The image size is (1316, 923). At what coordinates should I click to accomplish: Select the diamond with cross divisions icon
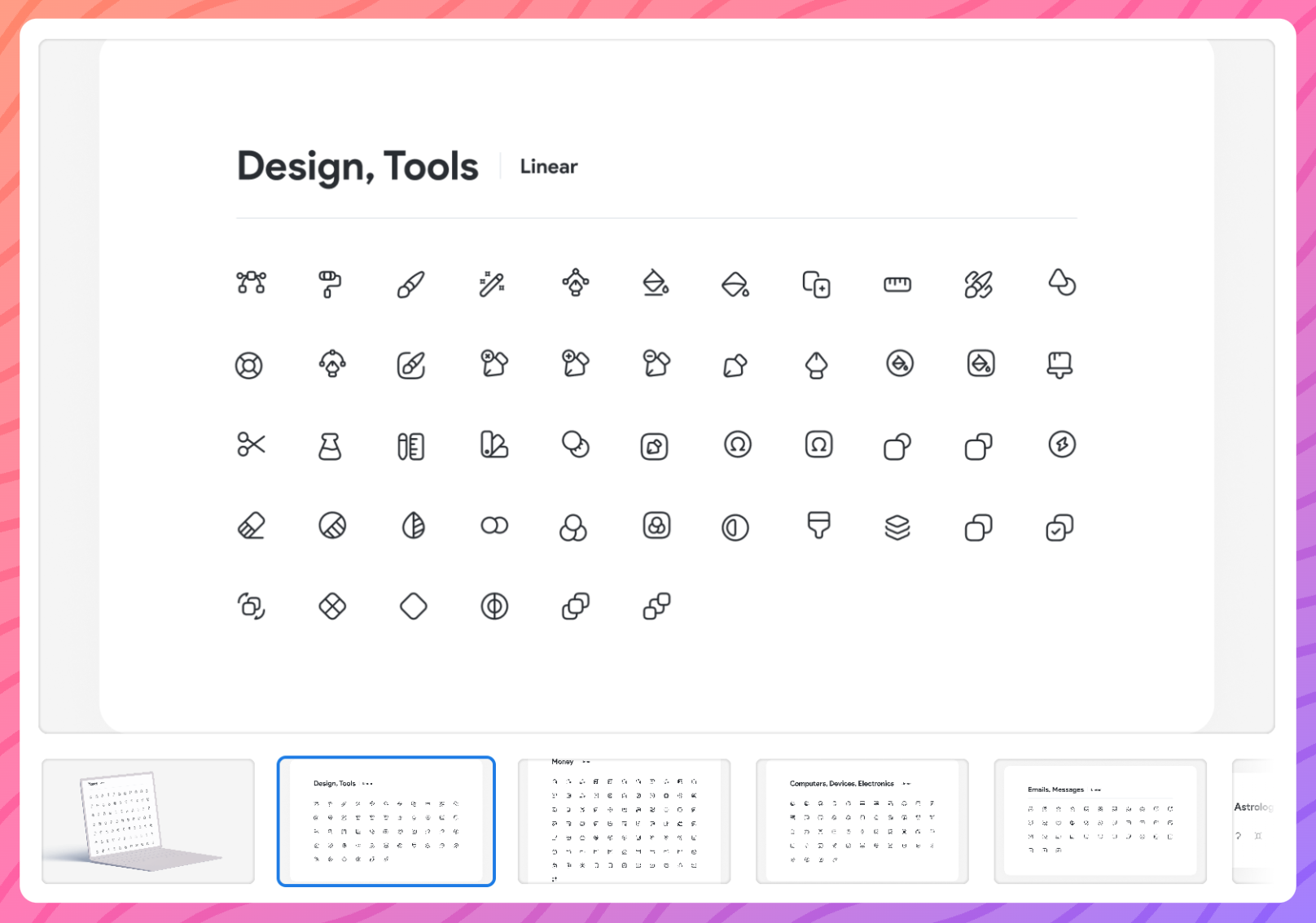(332, 606)
